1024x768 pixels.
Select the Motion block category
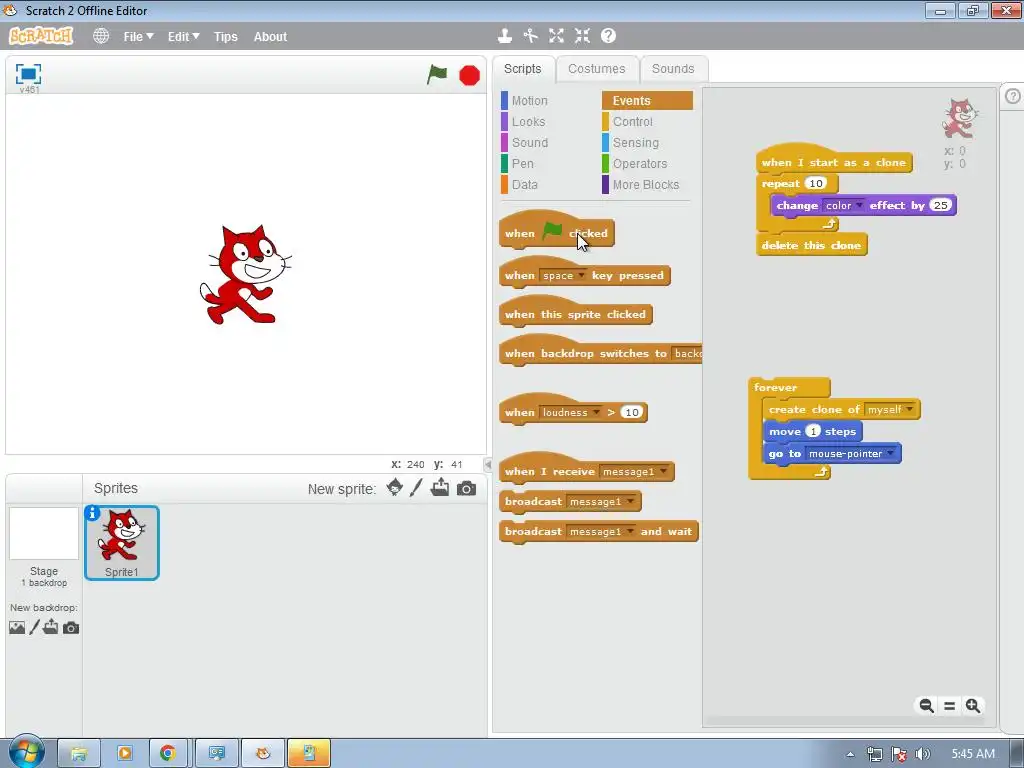click(x=530, y=101)
